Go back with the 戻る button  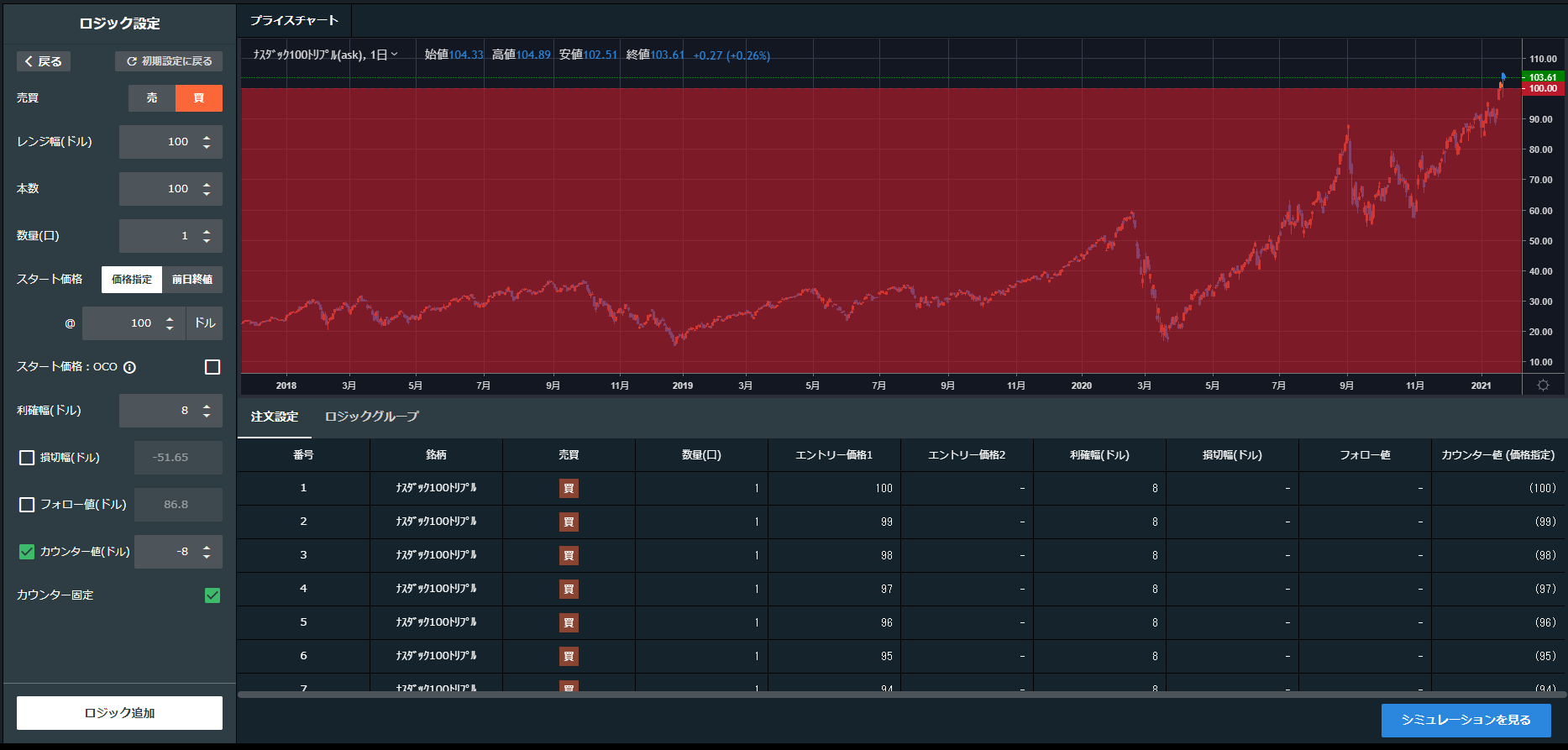44,61
